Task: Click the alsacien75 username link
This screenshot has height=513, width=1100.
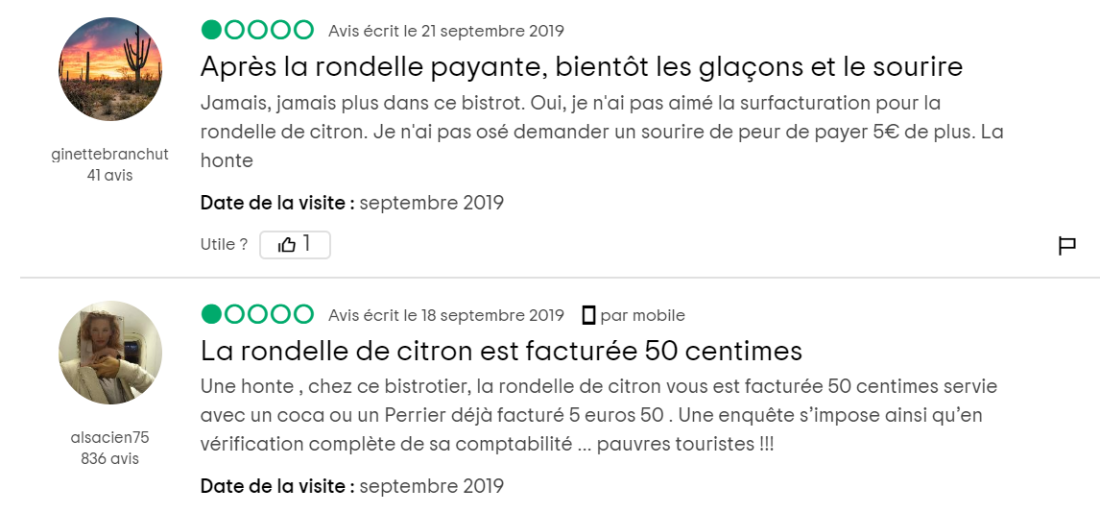Action: (x=110, y=438)
